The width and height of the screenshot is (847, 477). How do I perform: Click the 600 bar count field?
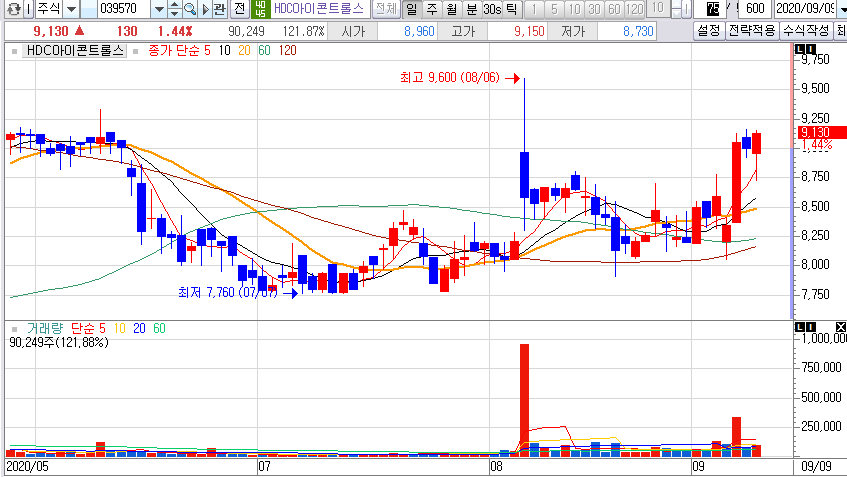(755, 9)
